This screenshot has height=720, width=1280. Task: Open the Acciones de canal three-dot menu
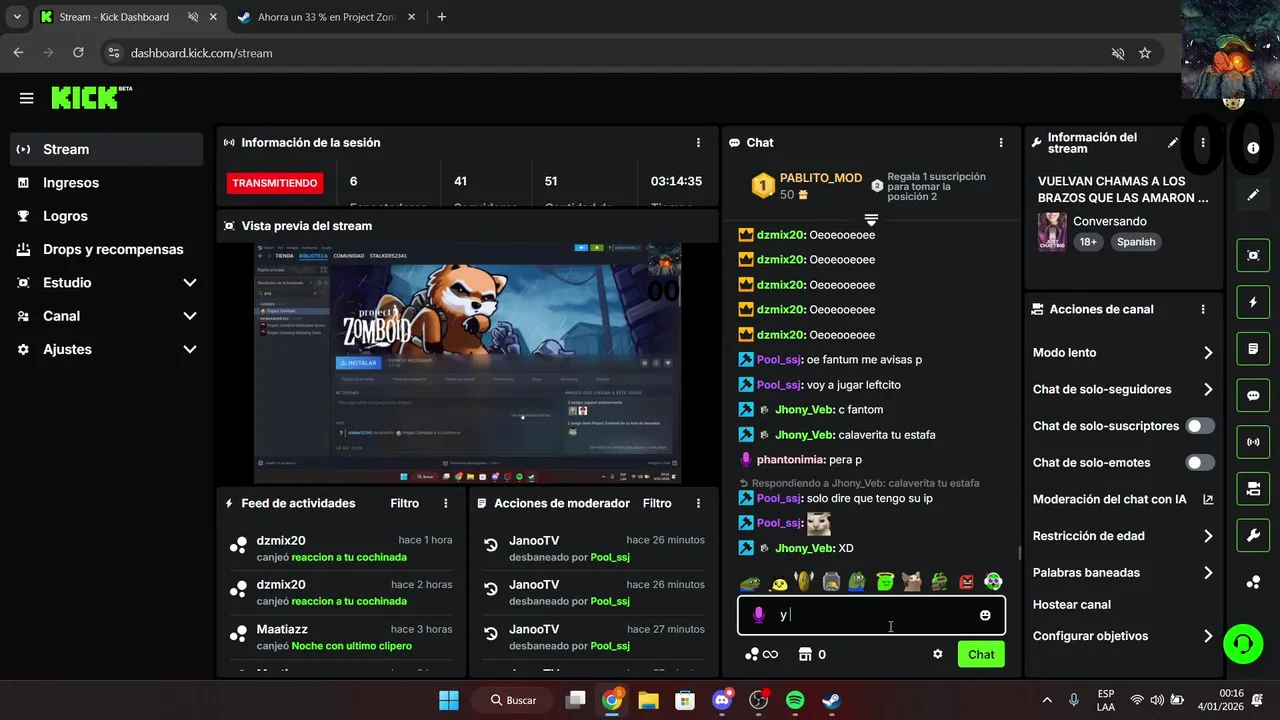coord(1203,310)
